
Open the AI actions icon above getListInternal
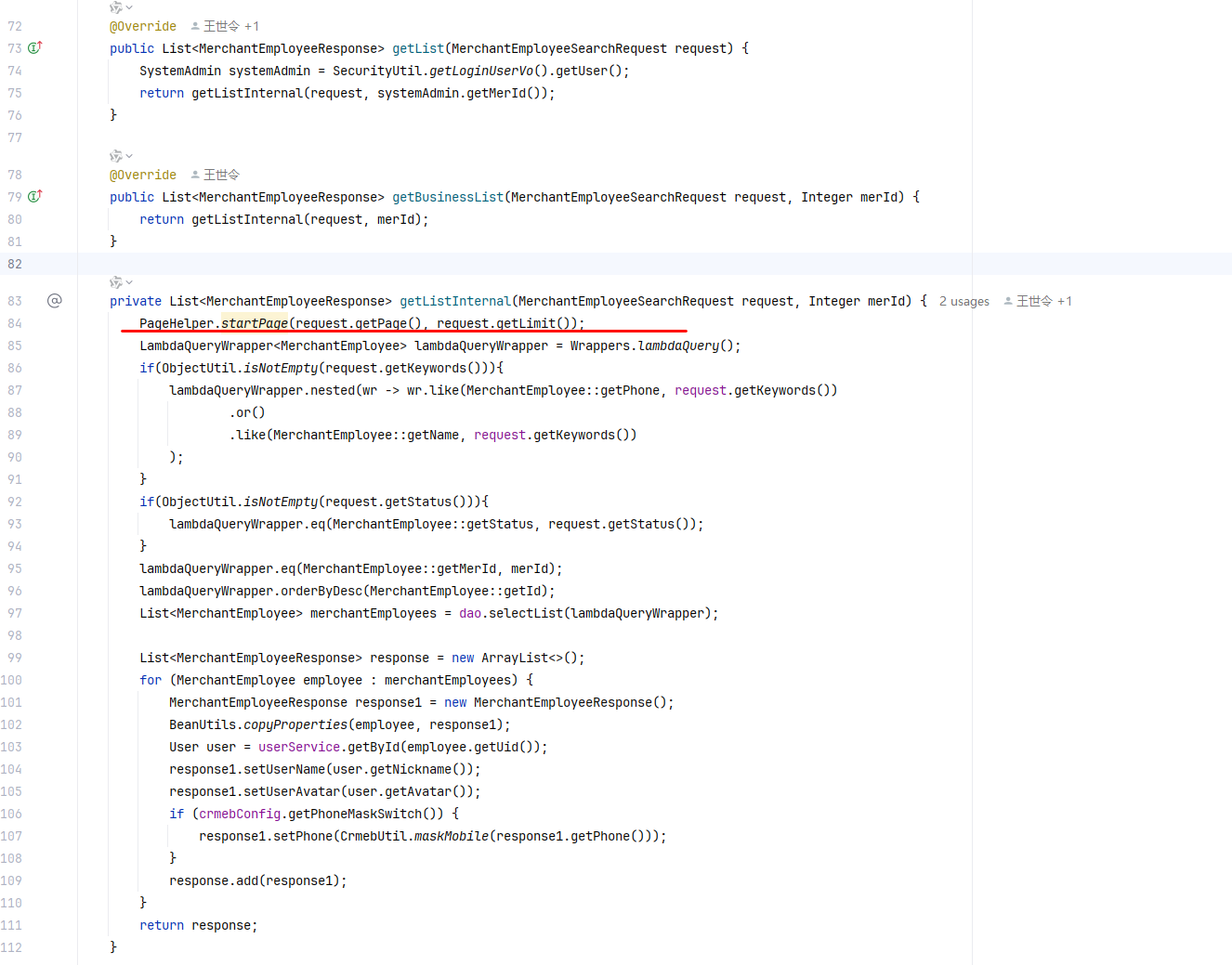[x=116, y=282]
